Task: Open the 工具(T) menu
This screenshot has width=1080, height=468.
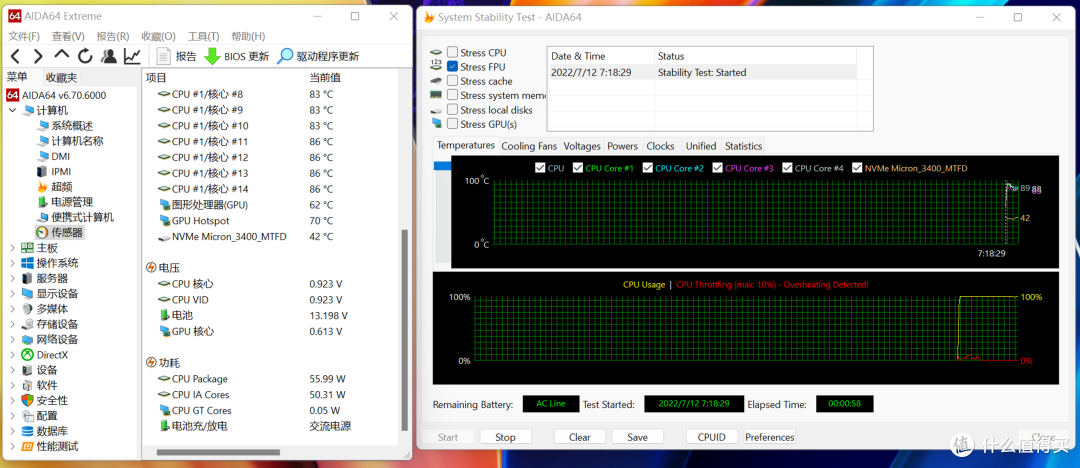Action: coord(204,36)
